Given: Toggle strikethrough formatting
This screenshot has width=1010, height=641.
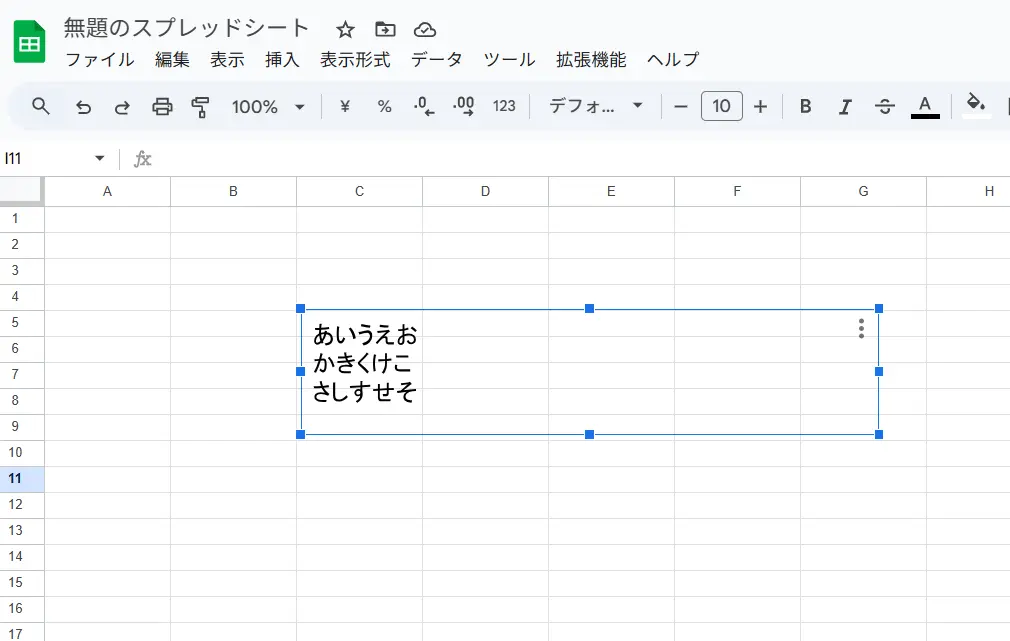Looking at the screenshot, I should (x=884, y=107).
